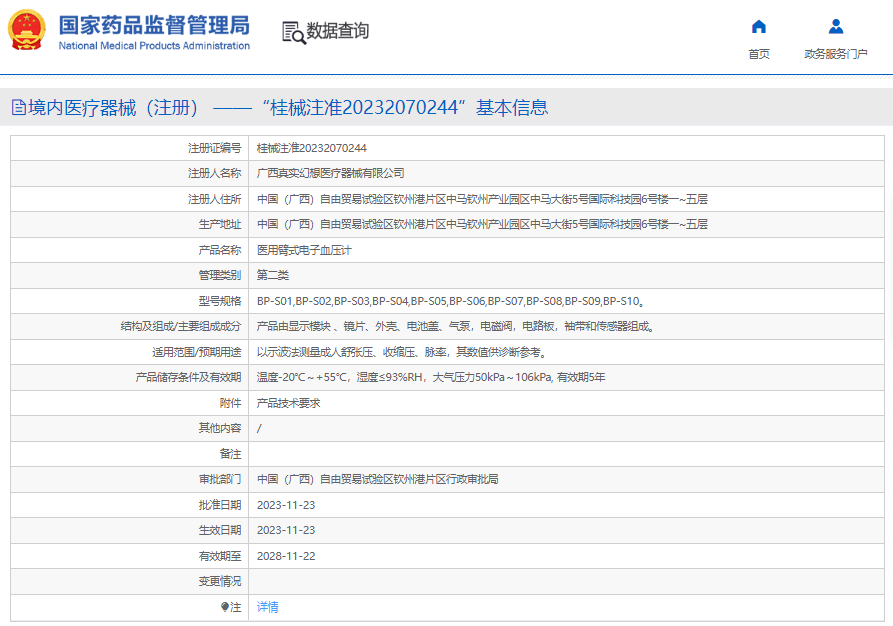Select registration number 桂械注准20232070244 value

click(x=312, y=148)
